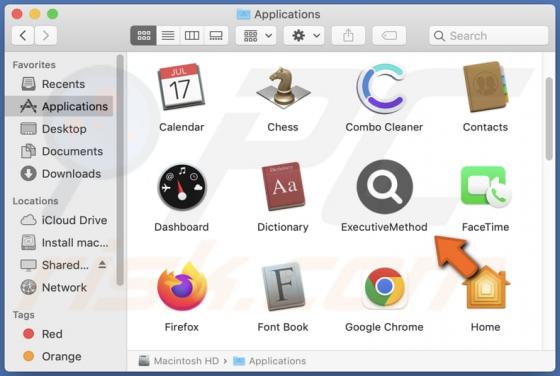
Task: Open Downloads in the sidebar
Action: point(59,174)
